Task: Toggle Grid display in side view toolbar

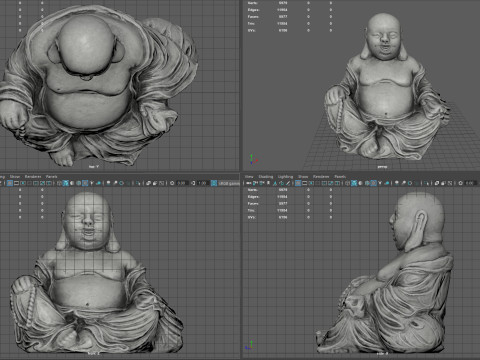Action: point(298,183)
